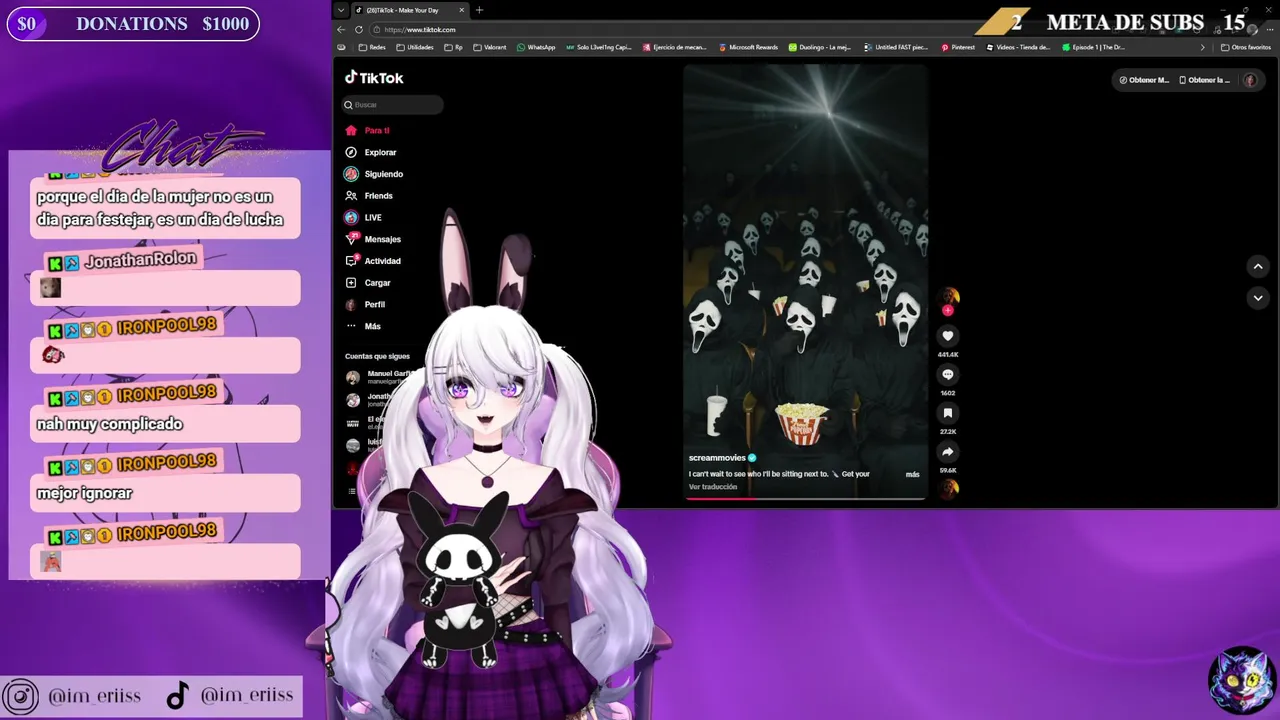
Task: Expand the Más menu
Action: 363,326
